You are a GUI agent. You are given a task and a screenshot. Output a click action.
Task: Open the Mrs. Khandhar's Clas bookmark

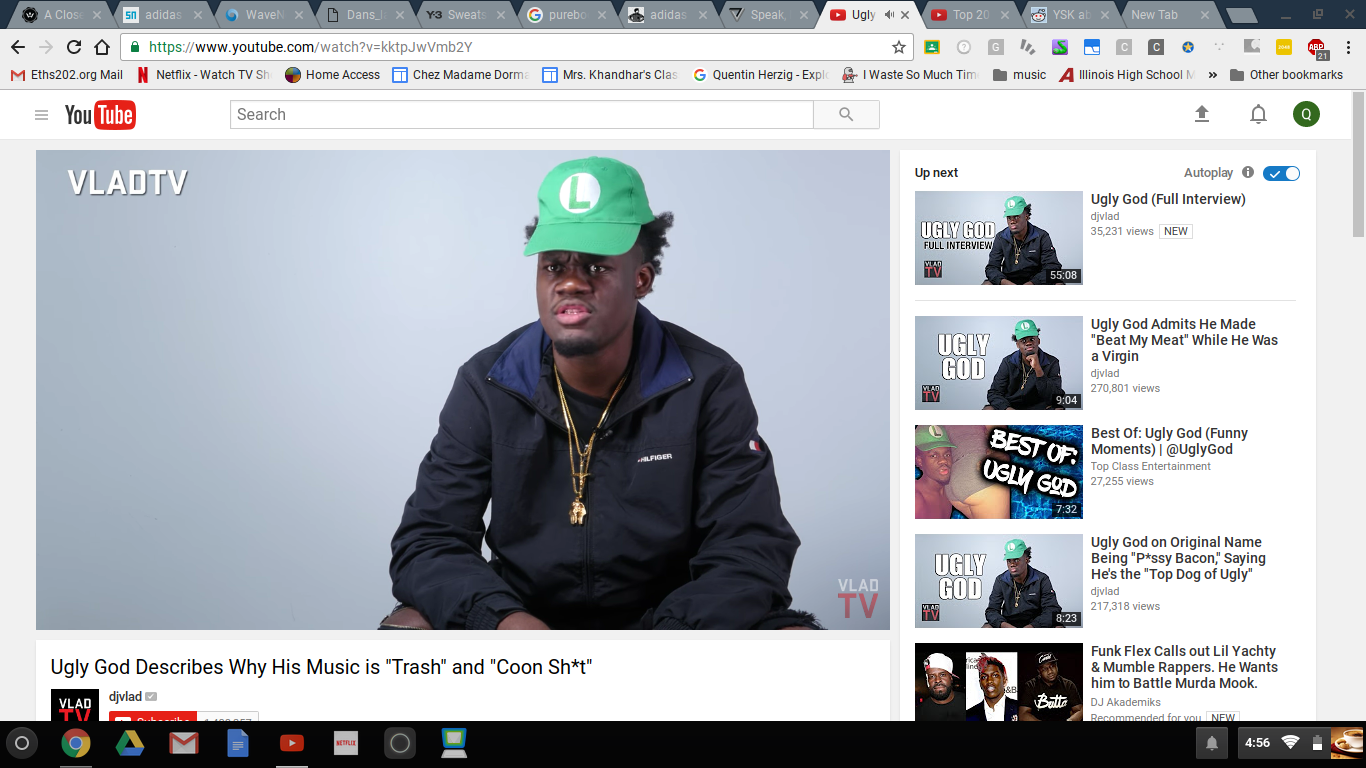tap(610, 75)
